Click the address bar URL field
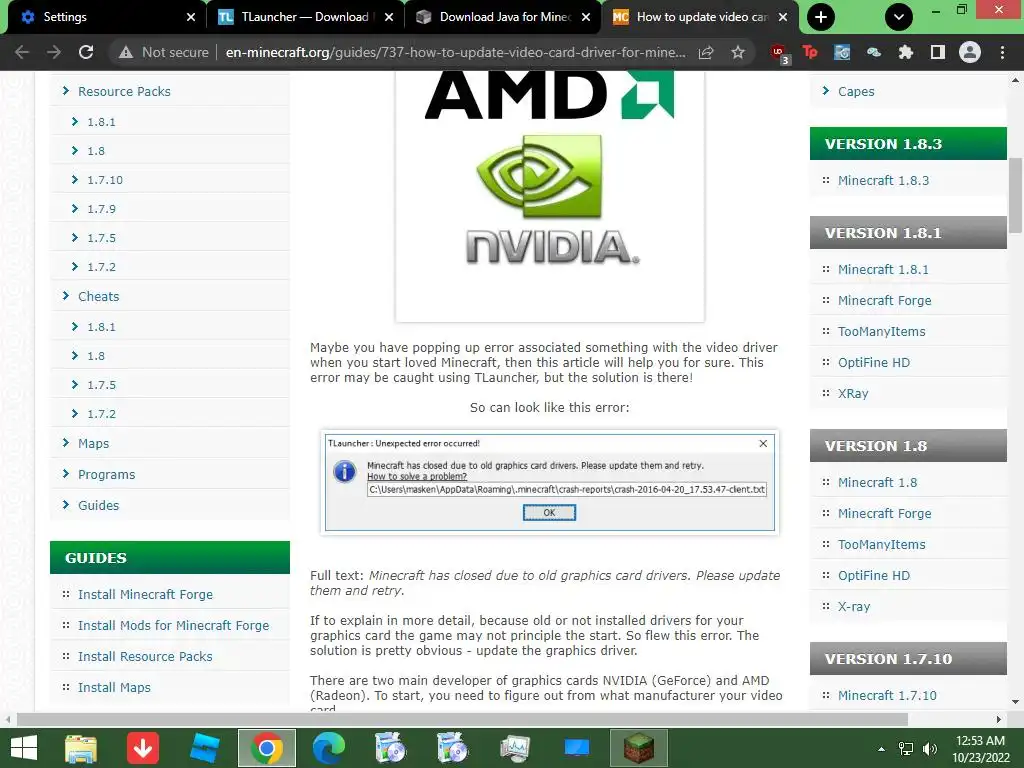The height and width of the screenshot is (768, 1024). point(455,52)
